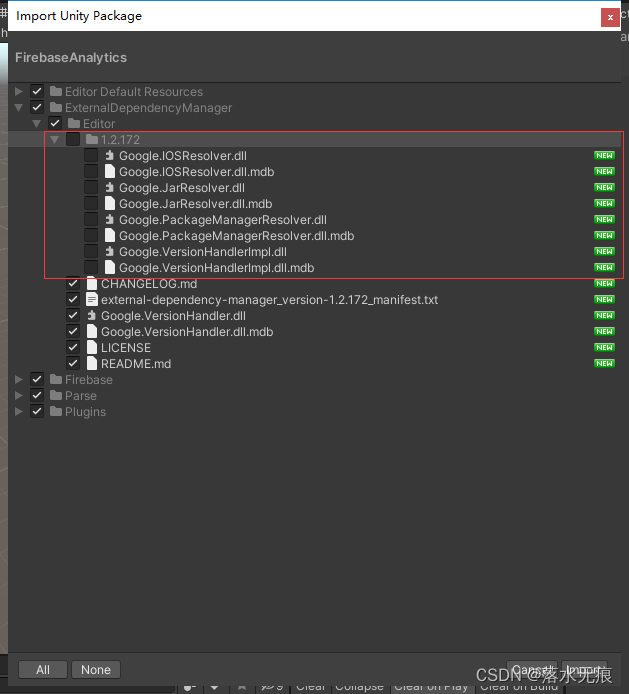Click the Google.PackageManagerResolver.dll.mdb file icon
This screenshot has height=694, width=629.
tap(109, 235)
